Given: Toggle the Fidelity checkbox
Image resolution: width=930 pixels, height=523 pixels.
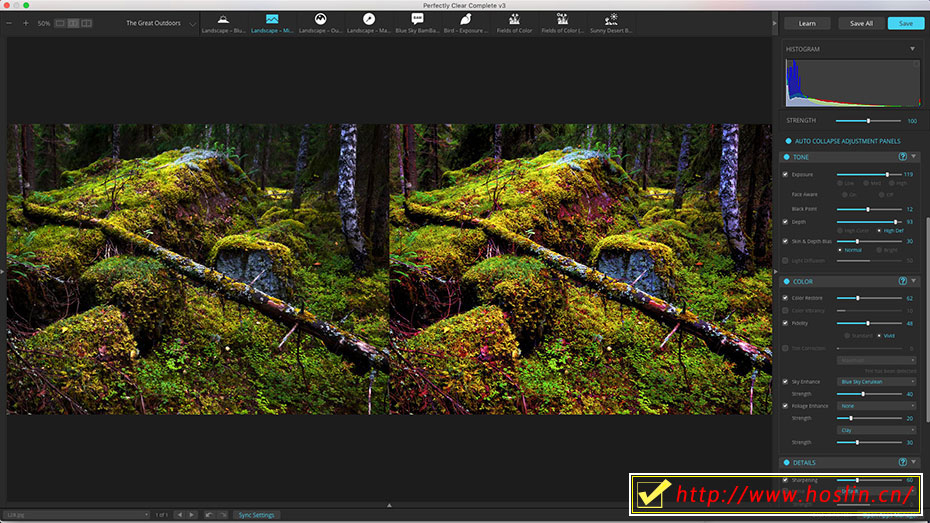Looking at the screenshot, I should pos(785,323).
